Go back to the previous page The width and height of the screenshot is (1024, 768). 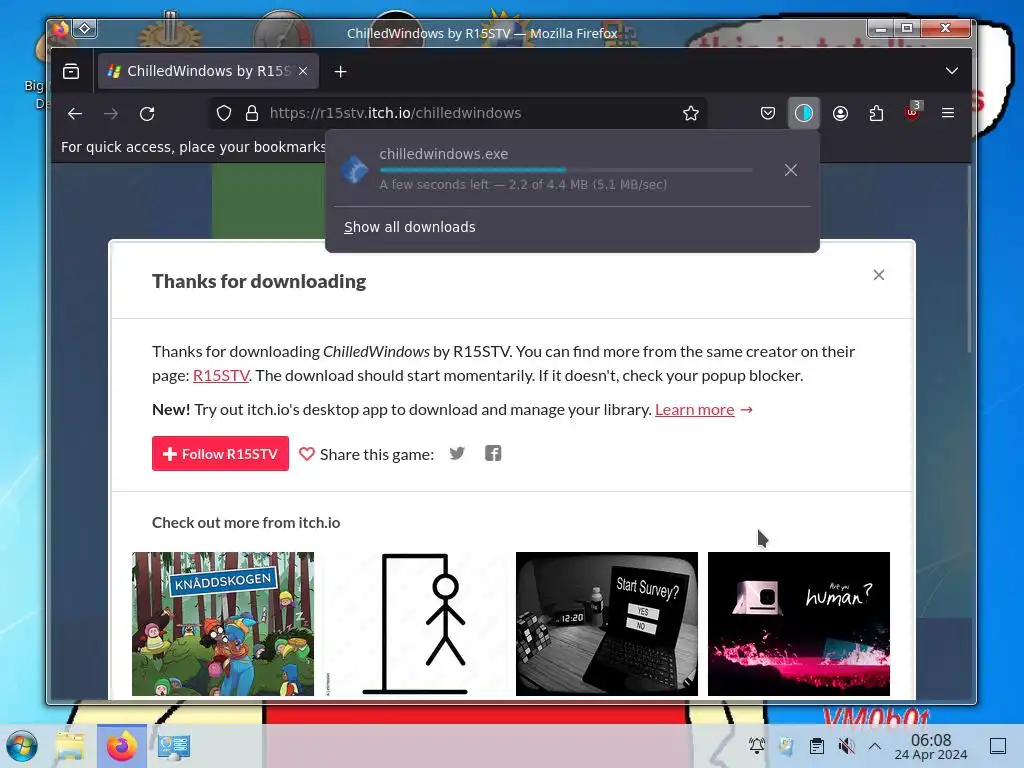pyautogui.click(x=75, y=114)
